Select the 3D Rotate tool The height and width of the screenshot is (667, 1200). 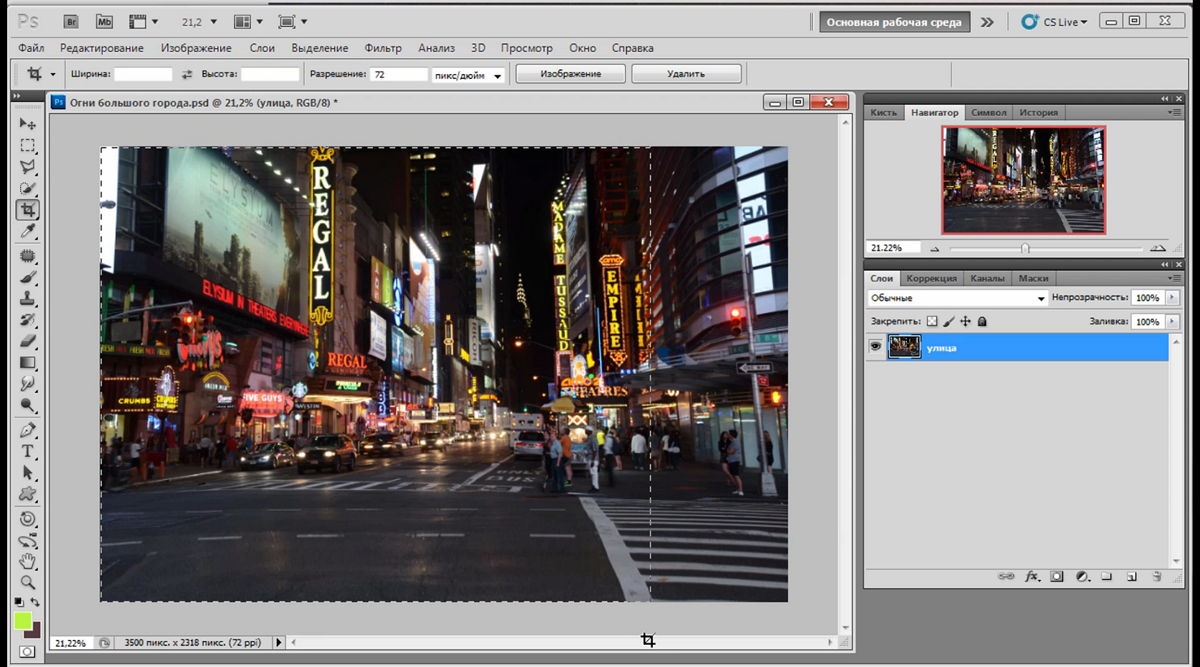tap(28, 518)
